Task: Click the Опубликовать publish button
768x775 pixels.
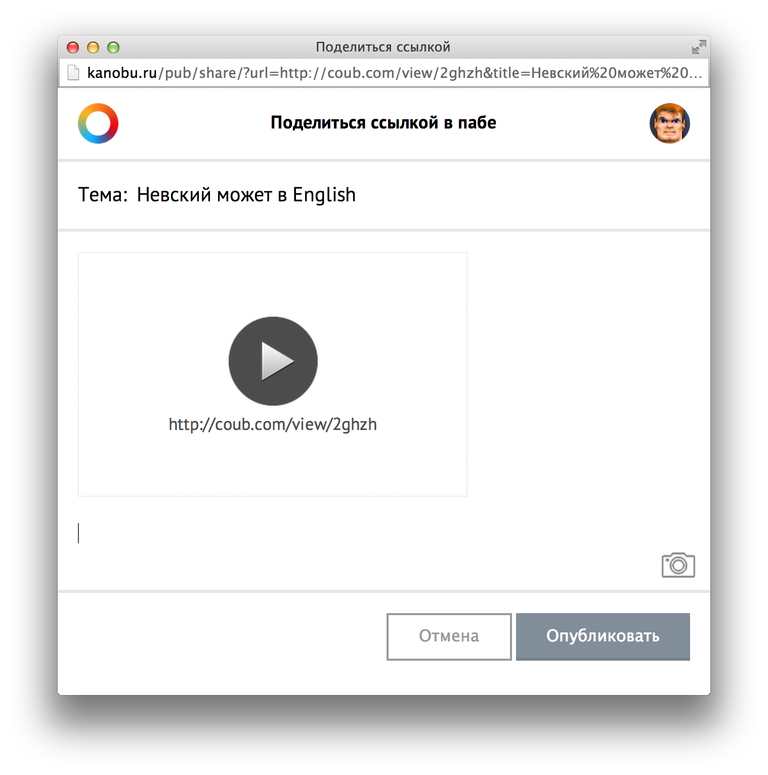Action: [x=603, y=636]
